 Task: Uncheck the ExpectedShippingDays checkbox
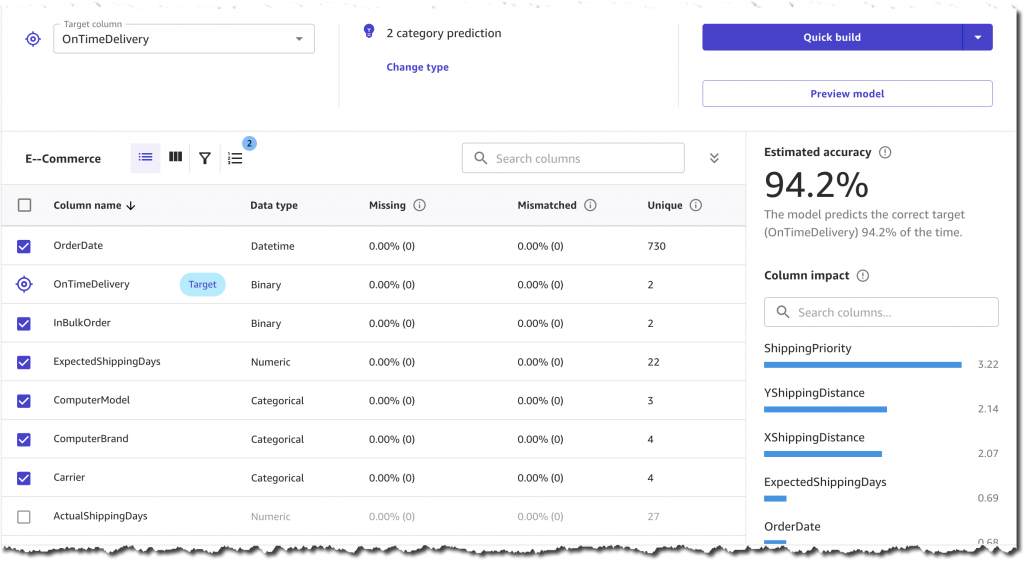pos(24,362)
